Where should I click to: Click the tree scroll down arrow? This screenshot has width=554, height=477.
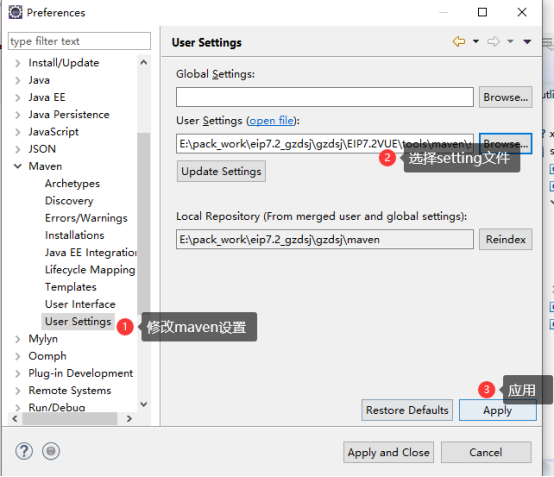tap(144, 404)
